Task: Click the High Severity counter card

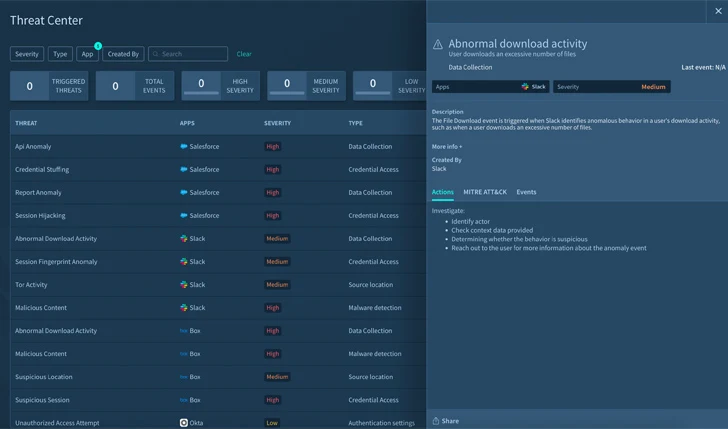Action: coord(221,86)
